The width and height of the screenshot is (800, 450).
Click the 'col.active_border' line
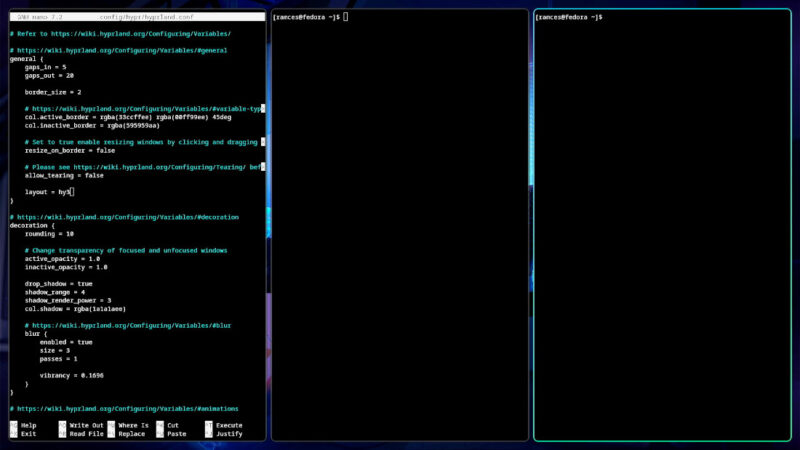(x=128, y=117)
